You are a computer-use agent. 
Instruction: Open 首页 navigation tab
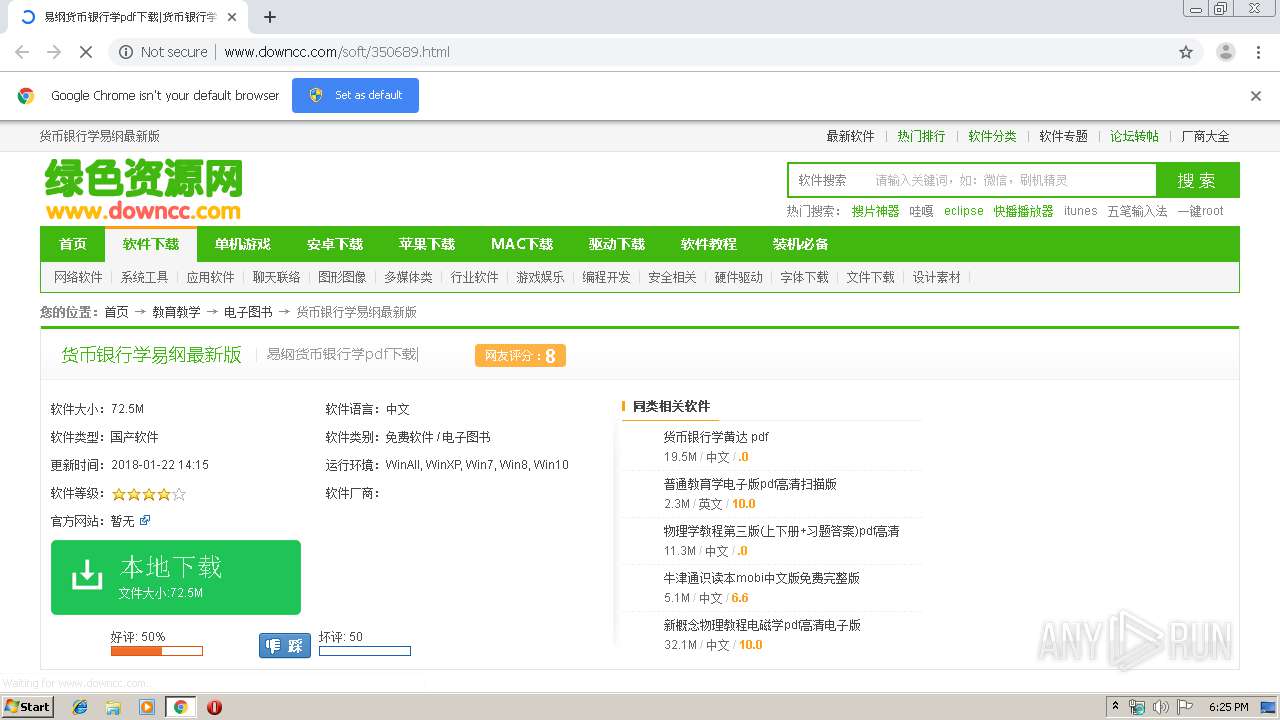pyautogui.click(x=73, y=245)
